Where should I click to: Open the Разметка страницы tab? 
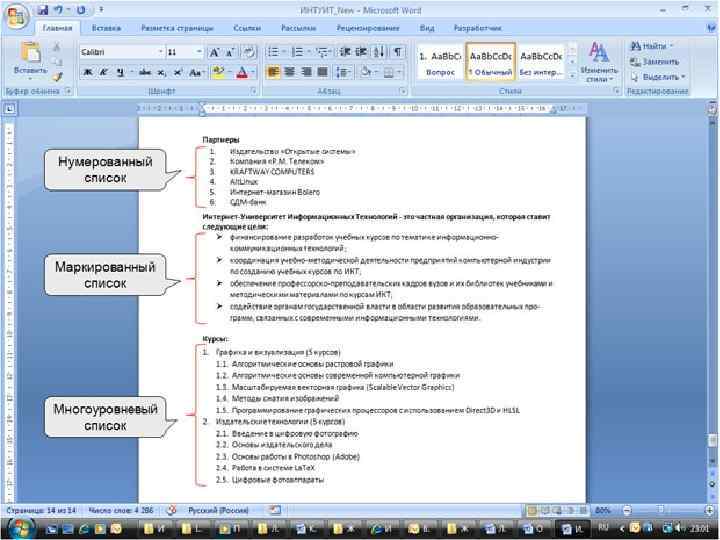pyautogui.click(x=177, y=28)
